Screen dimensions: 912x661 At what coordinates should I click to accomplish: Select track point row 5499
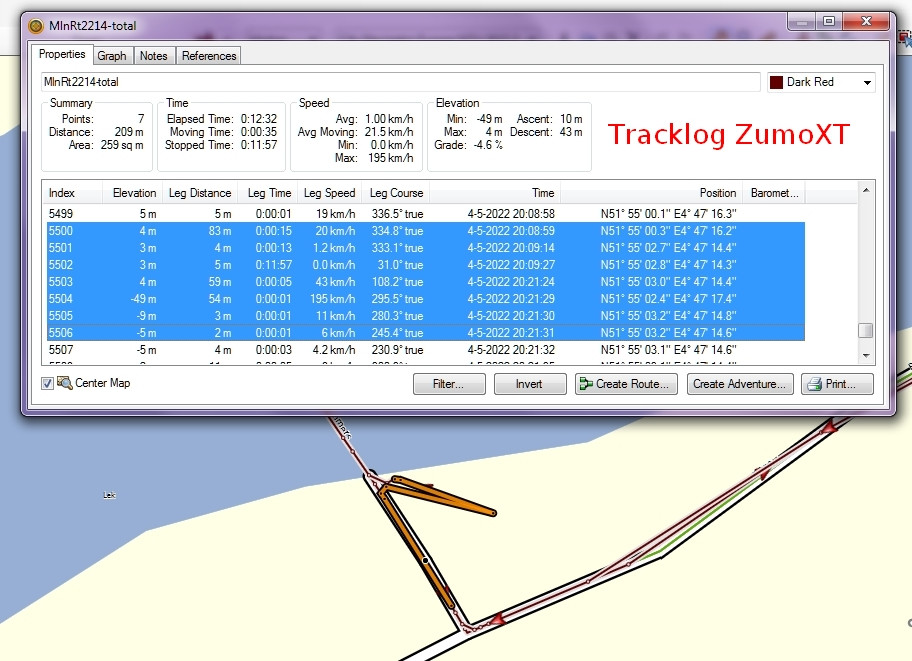point(425,214)
